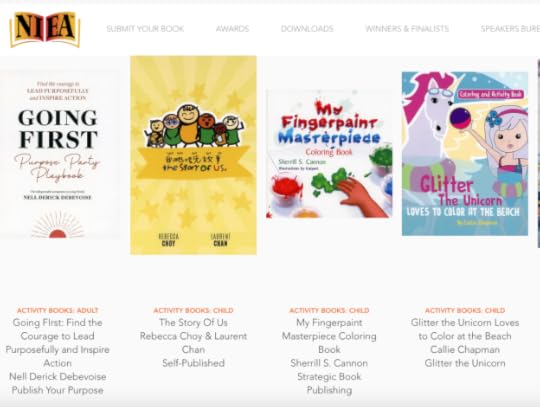This screenshot has width=540, height=407.
Task: Click Activity Books: Child above My Fingerpaint
Action: click(x=329, y=310)
